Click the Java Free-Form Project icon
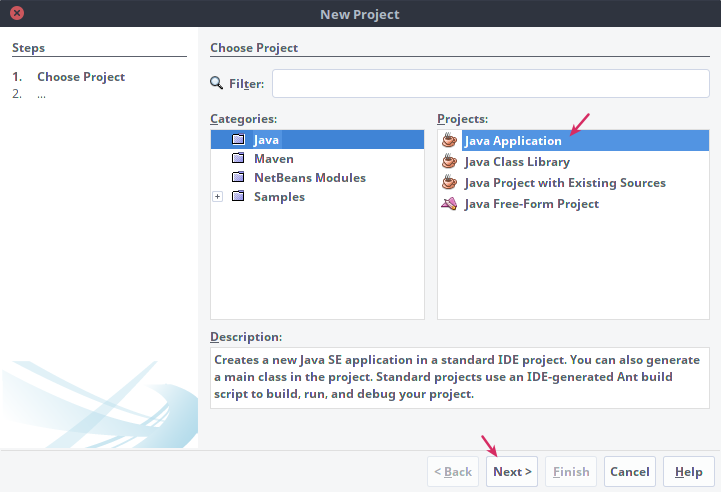The image size is (721, 492). click(x=449, y=203)
